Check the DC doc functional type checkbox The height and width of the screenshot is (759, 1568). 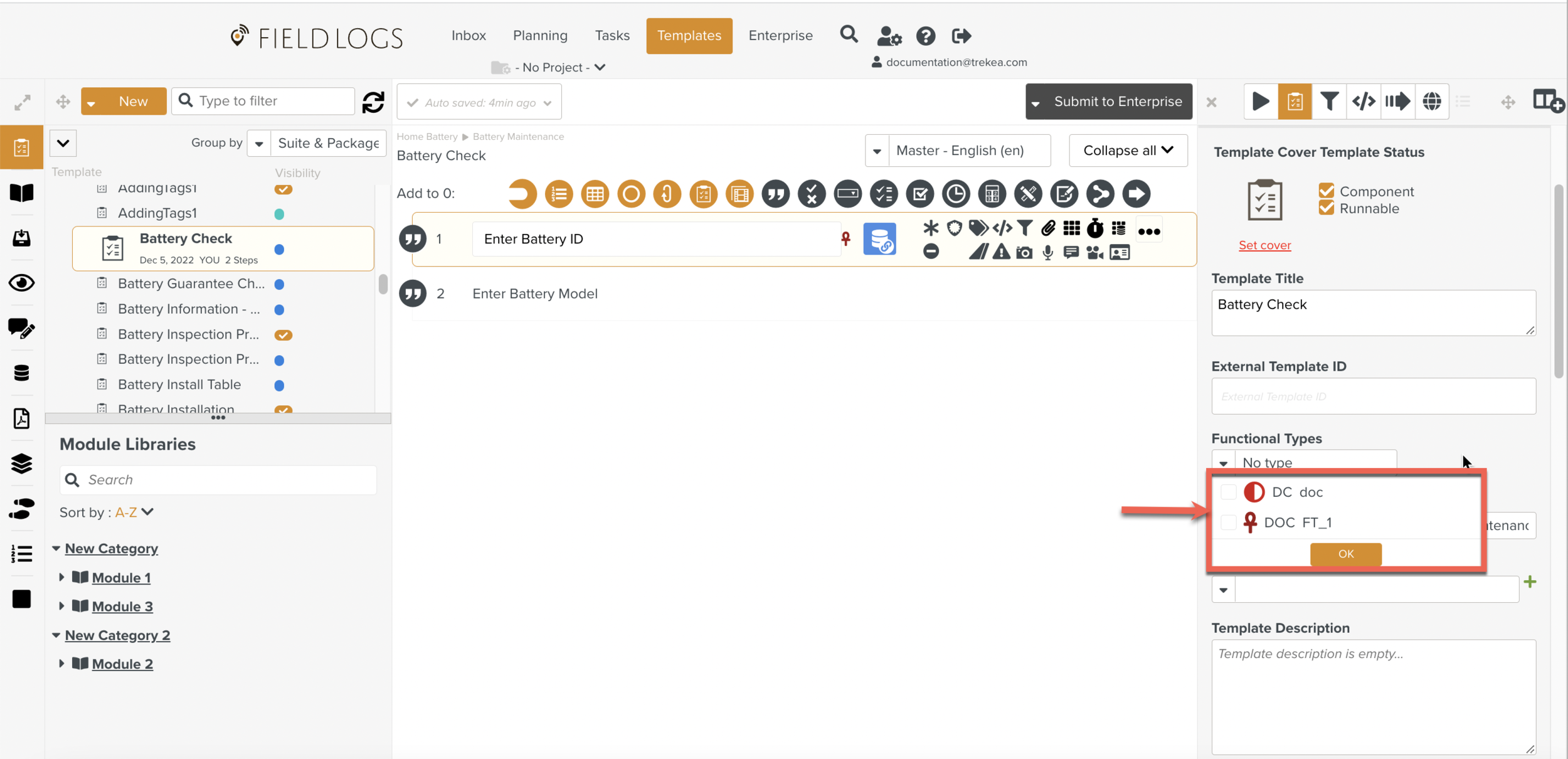(x=1229, y=492)
